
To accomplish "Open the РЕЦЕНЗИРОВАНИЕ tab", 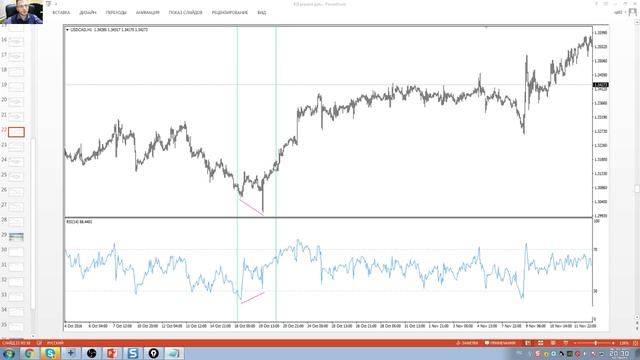I will click(x=230, y=13).
